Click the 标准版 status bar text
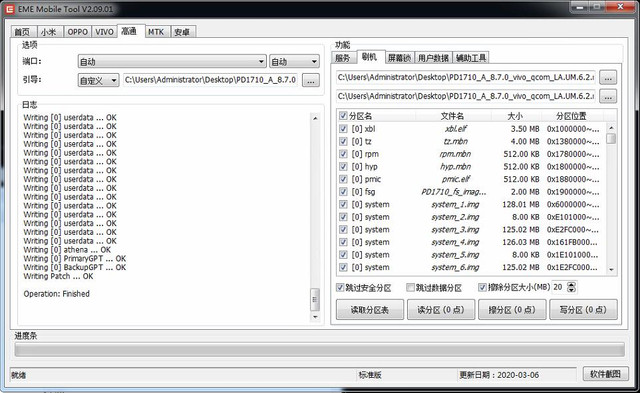This screenshot has width=640, height=393. point(370,375)
